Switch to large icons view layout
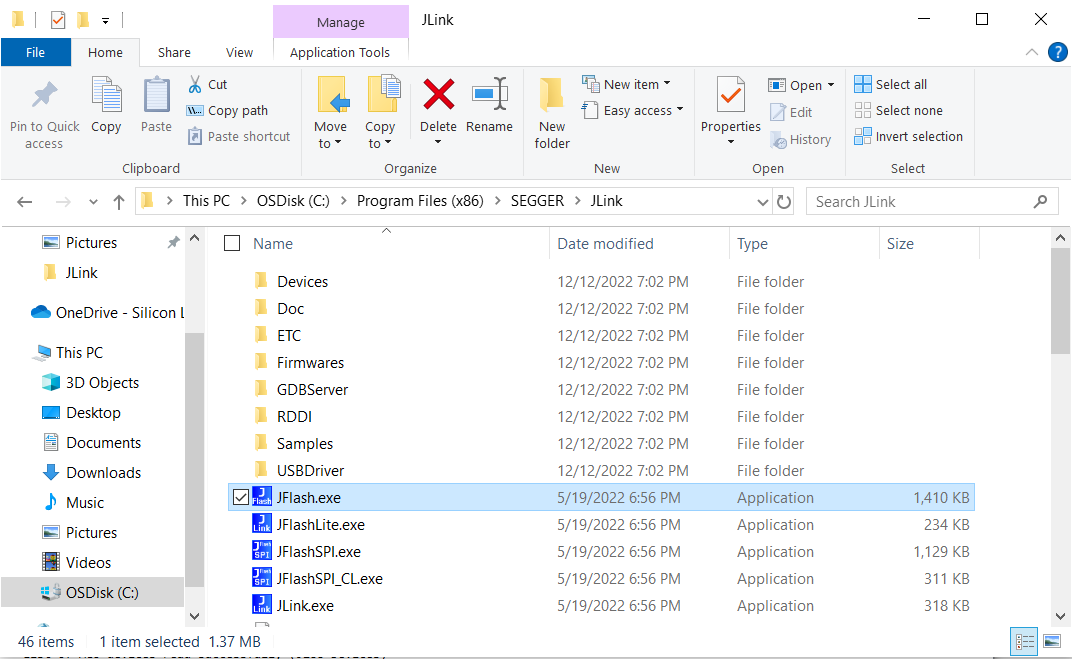The height and width of the screenshot is (659, 1072). (x=1052, y=642)
